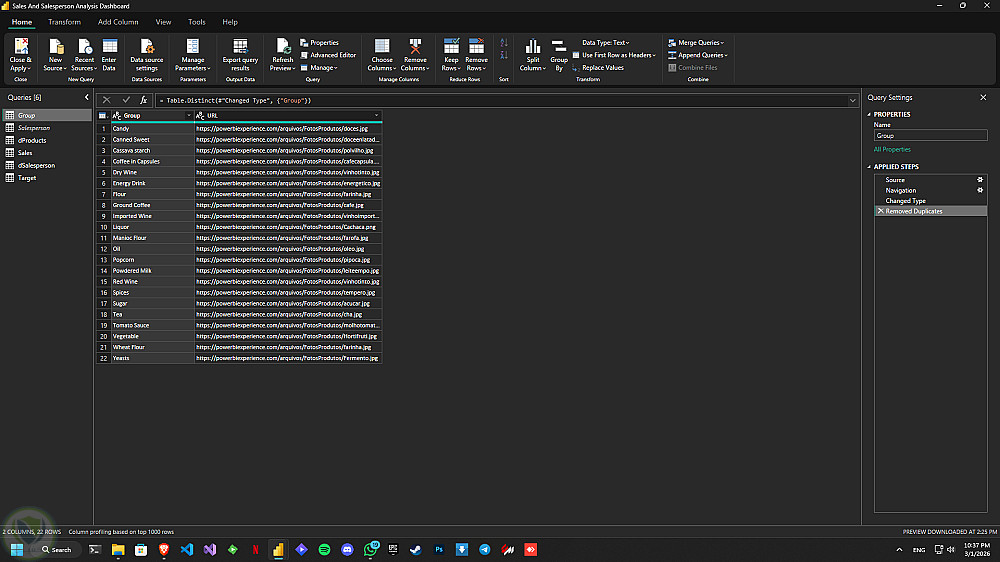Expand the formula bar
Viewport: 1000px width, 562px height.
click(x=853, y=100)
